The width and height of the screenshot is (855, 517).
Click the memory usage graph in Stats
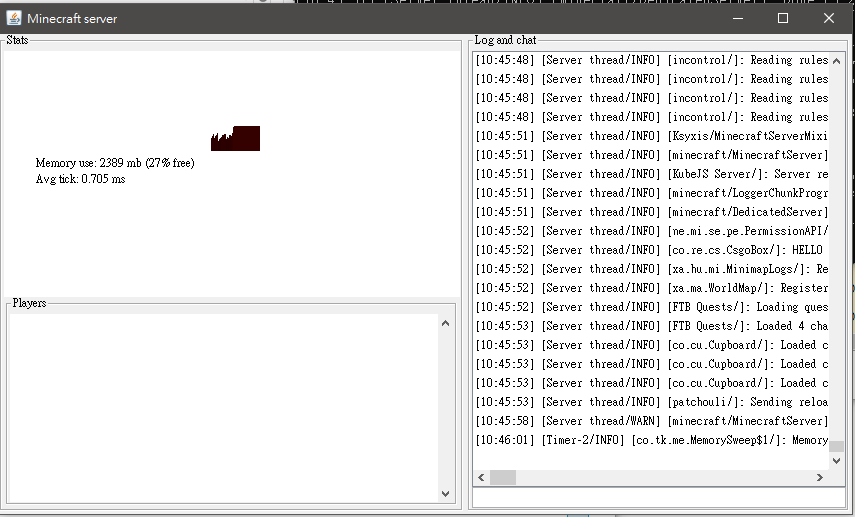click(236, 138)
